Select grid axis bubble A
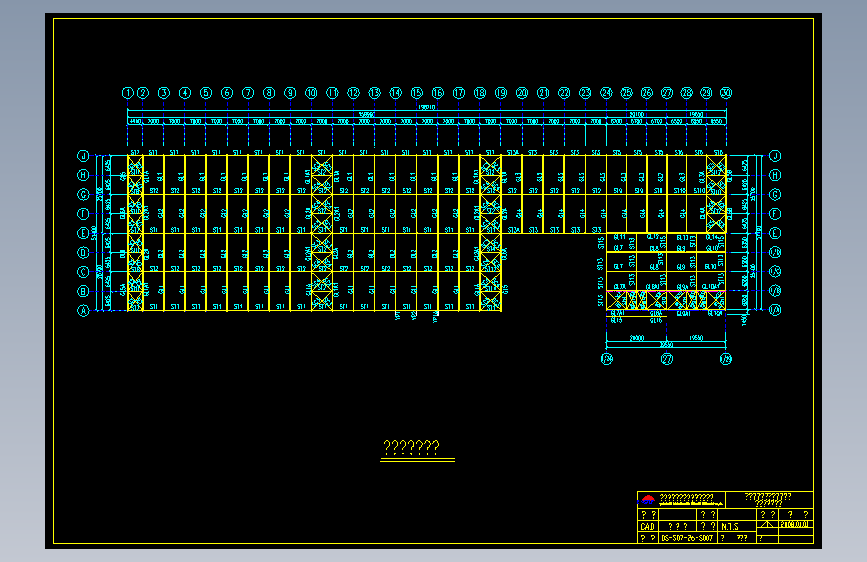The image size is (867, 562). tap(83, 311)
